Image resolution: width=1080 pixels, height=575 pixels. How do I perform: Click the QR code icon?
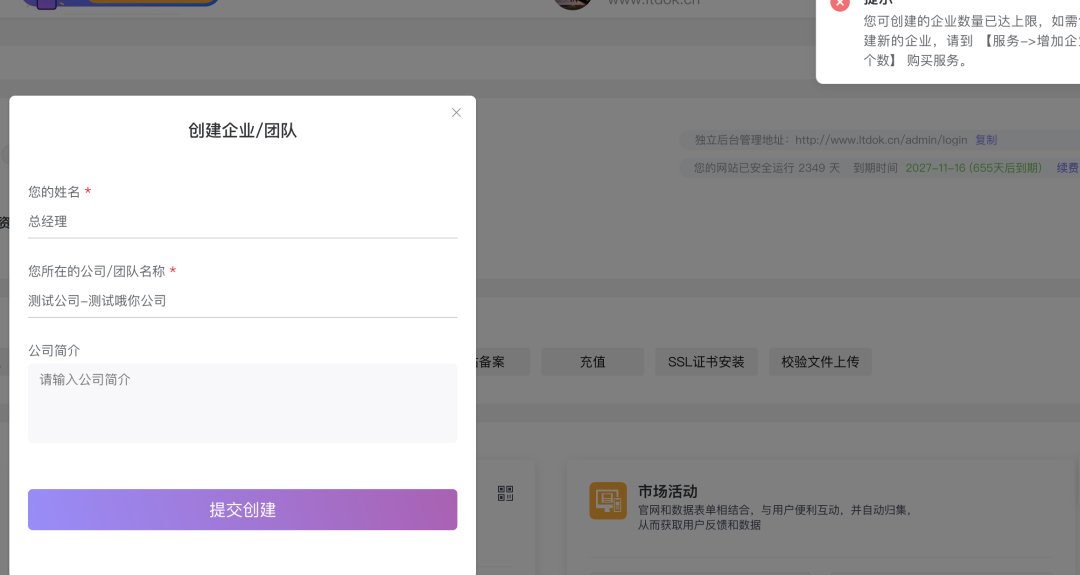(505, 493)
